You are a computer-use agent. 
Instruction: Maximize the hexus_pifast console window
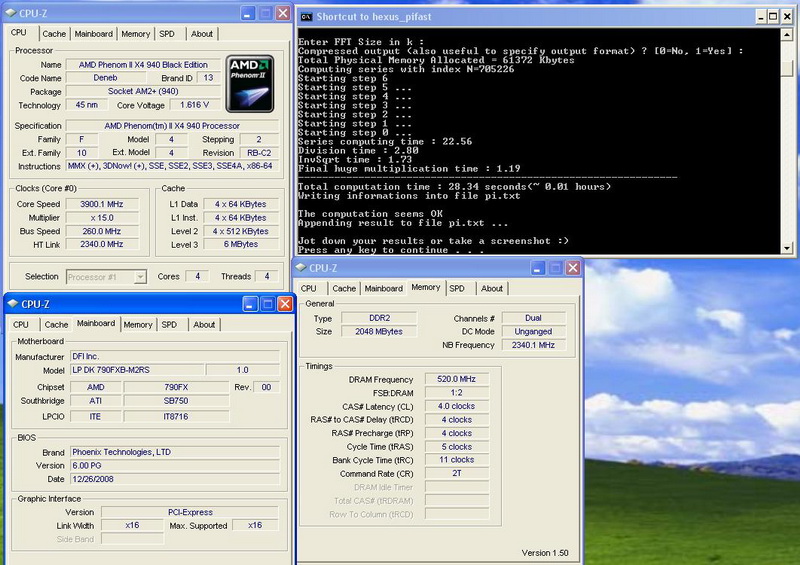point(773,17)
